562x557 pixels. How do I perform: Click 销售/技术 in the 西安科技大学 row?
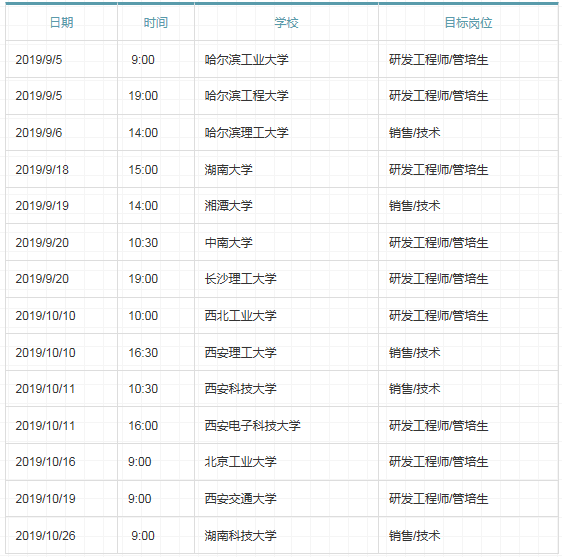click(x=415, y=389)
